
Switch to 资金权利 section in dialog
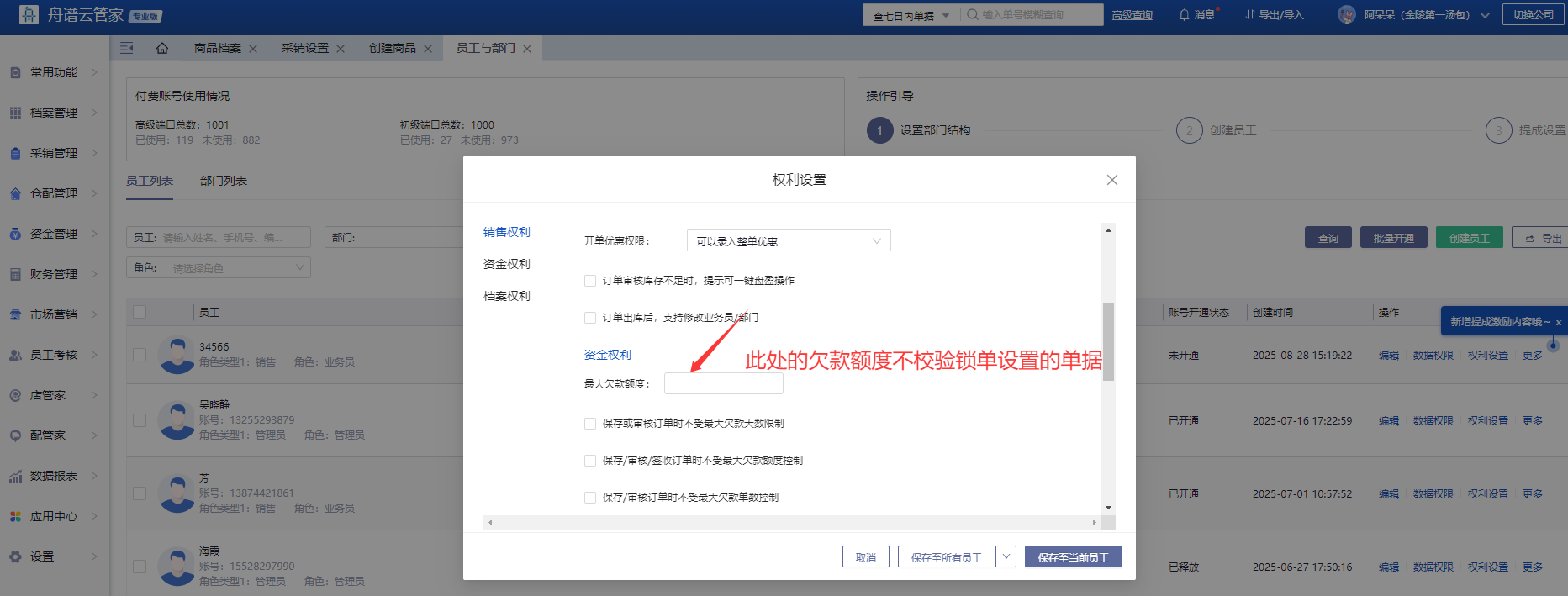point(507,264)
